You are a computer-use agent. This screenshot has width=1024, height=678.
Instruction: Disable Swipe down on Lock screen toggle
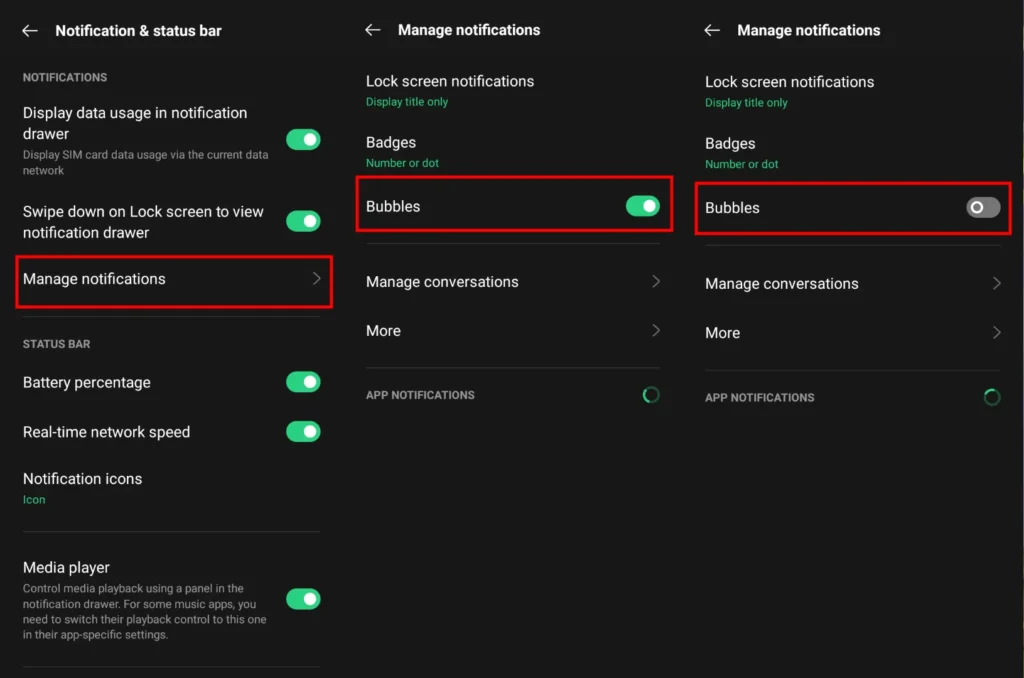point(303,221)
